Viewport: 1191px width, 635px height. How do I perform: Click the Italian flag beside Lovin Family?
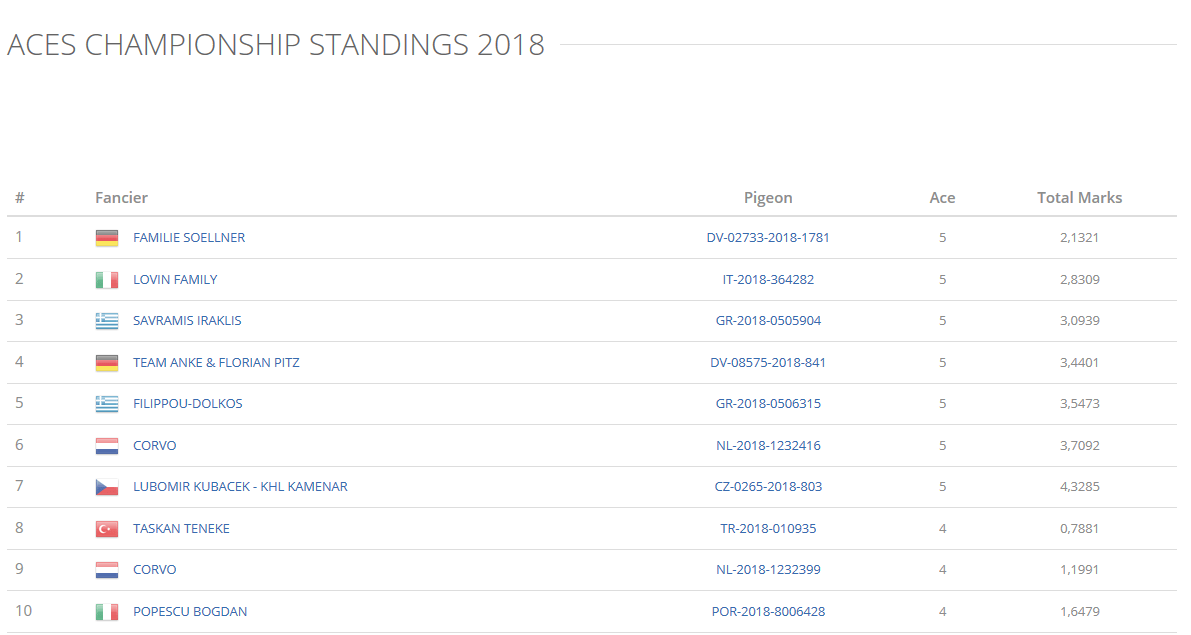tap(107, 280)
